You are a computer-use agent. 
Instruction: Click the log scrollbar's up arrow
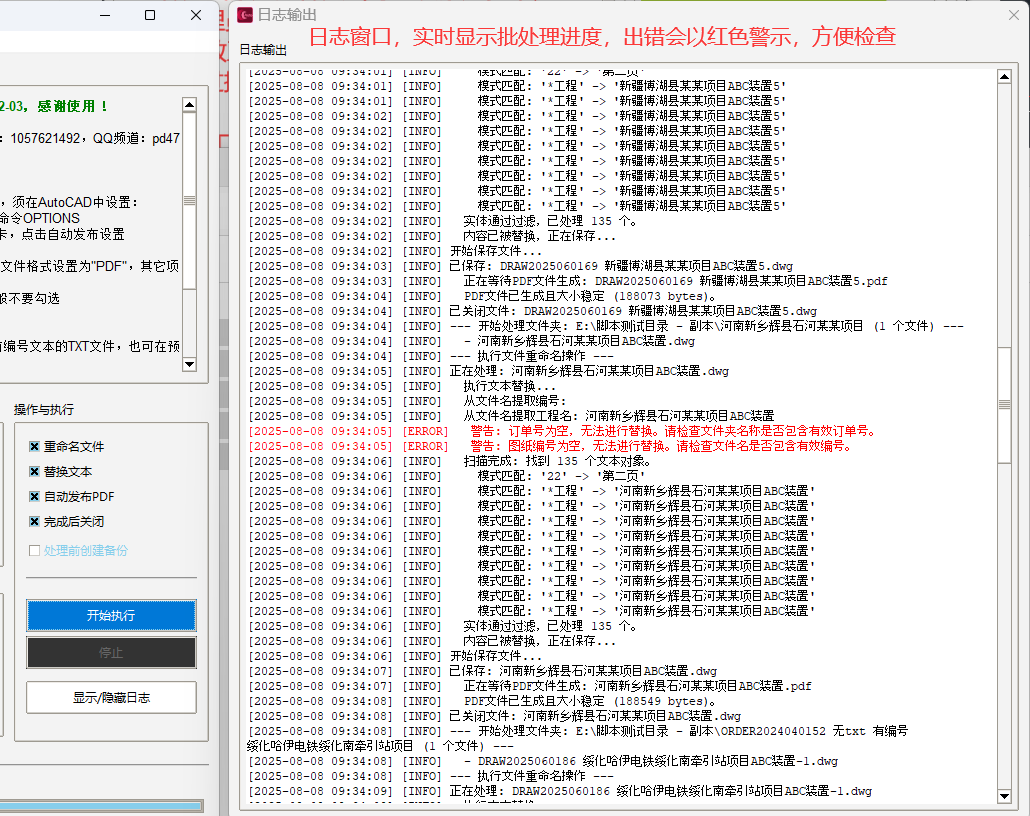[x=1003, y=78]
